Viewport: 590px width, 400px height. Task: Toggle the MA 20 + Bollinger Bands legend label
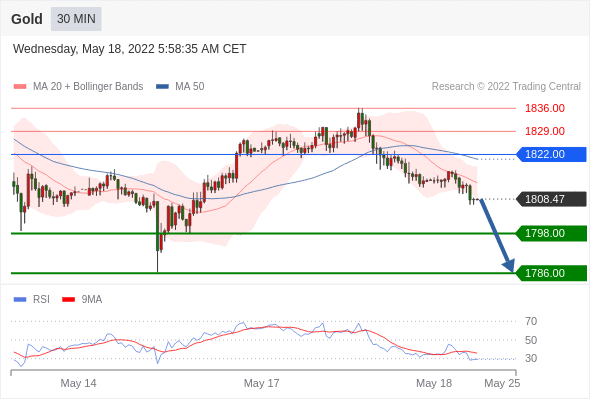point(88,87)
